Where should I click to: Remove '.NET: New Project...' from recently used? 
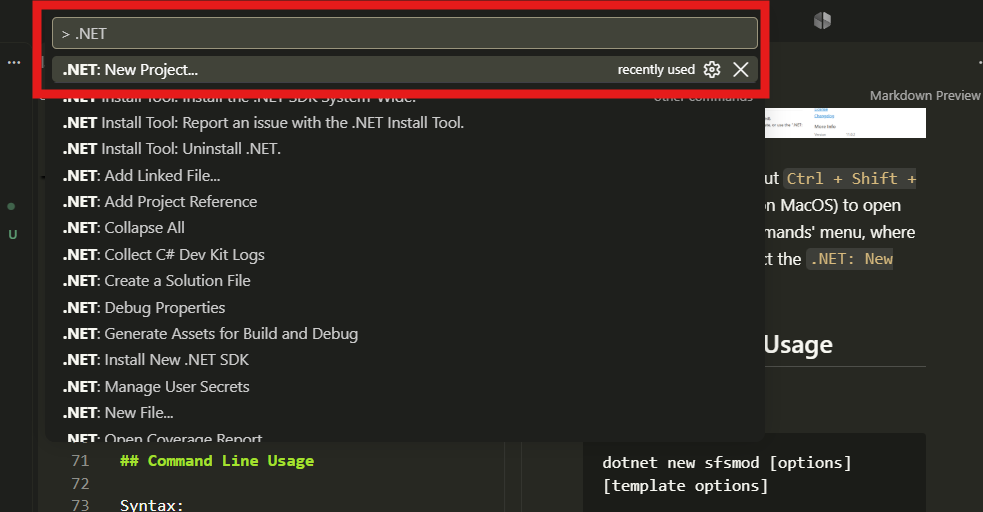pos(740,70)
